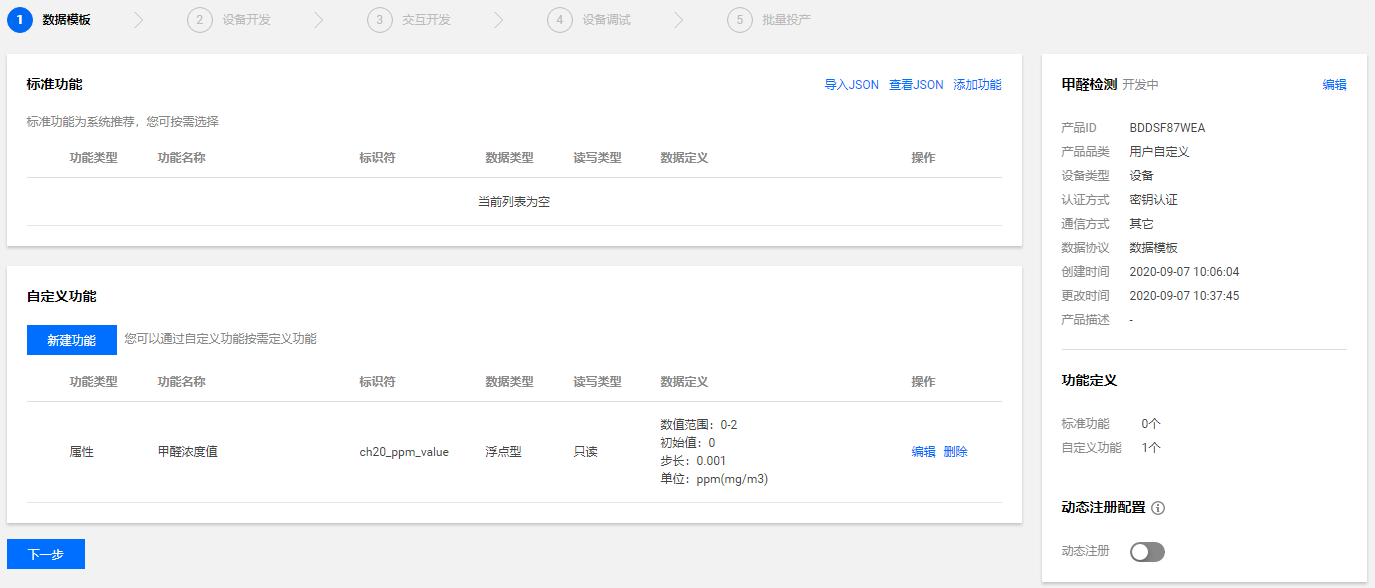Click the 单位：ppm(mg/m3) text

coord(714,479)
